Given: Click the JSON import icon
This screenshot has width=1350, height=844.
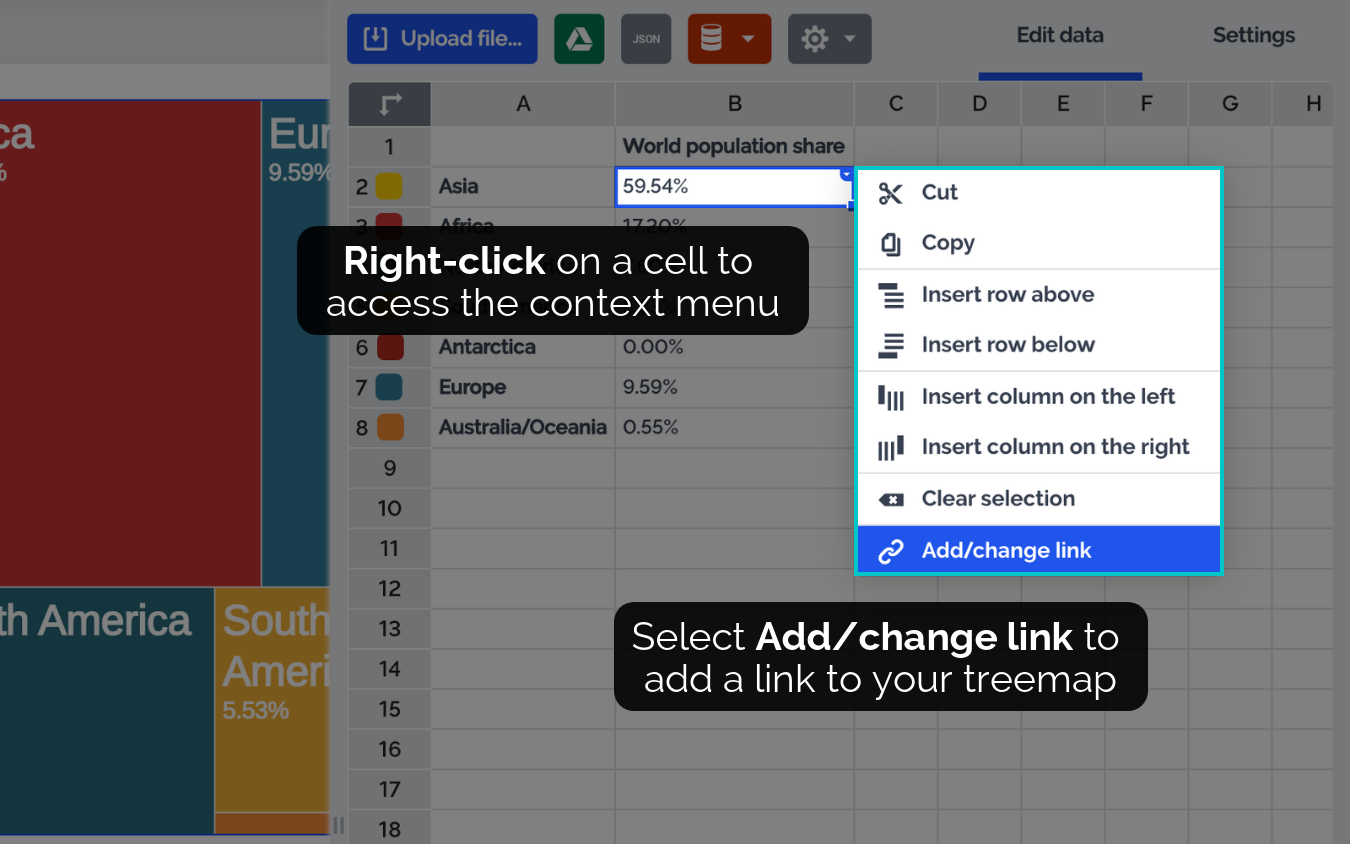Looking at the screenshot, I should [646, 39].
